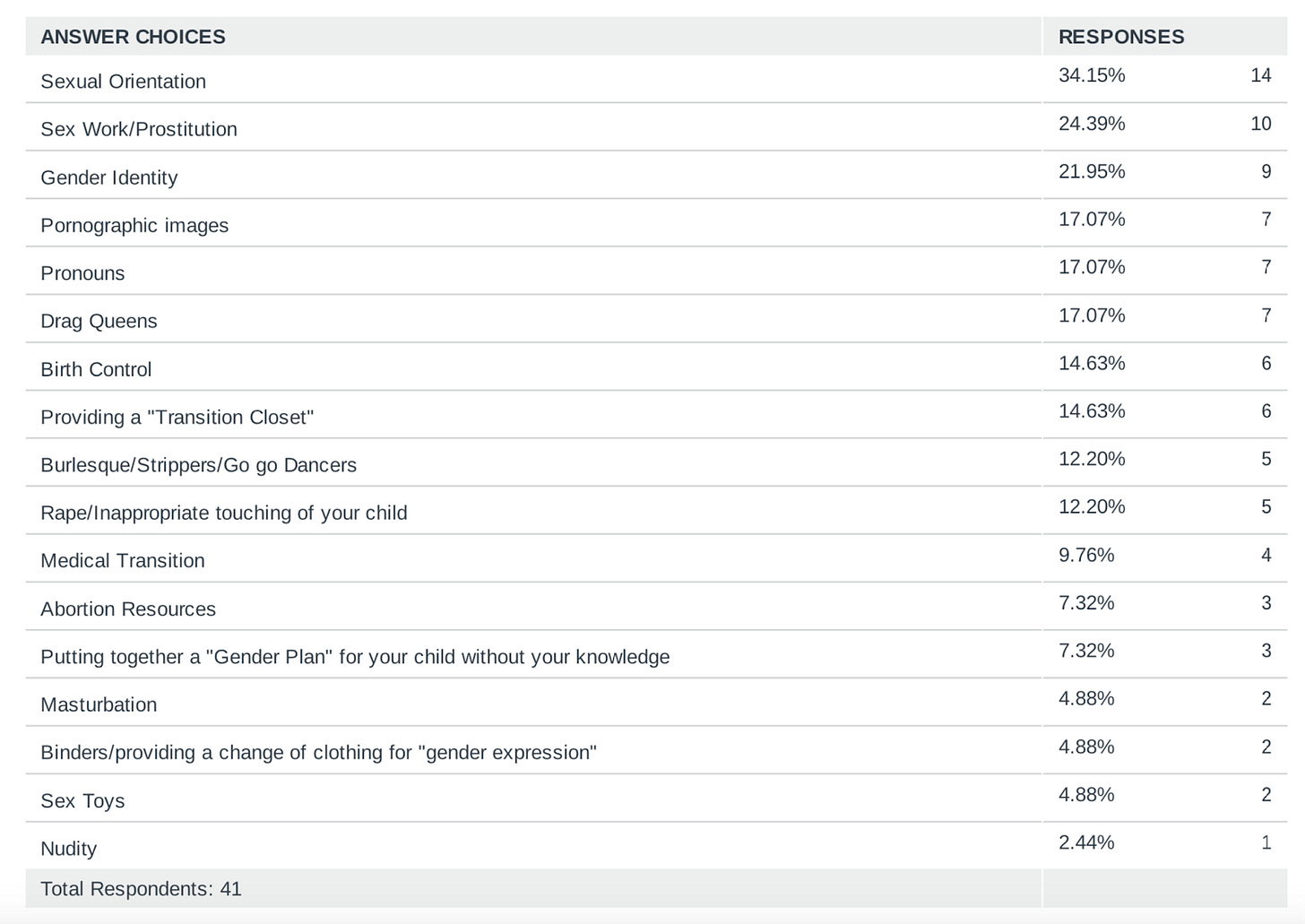
Task: Click the 24.39% percentage value
Action: pyautogui.click(x=1092, y=124)
